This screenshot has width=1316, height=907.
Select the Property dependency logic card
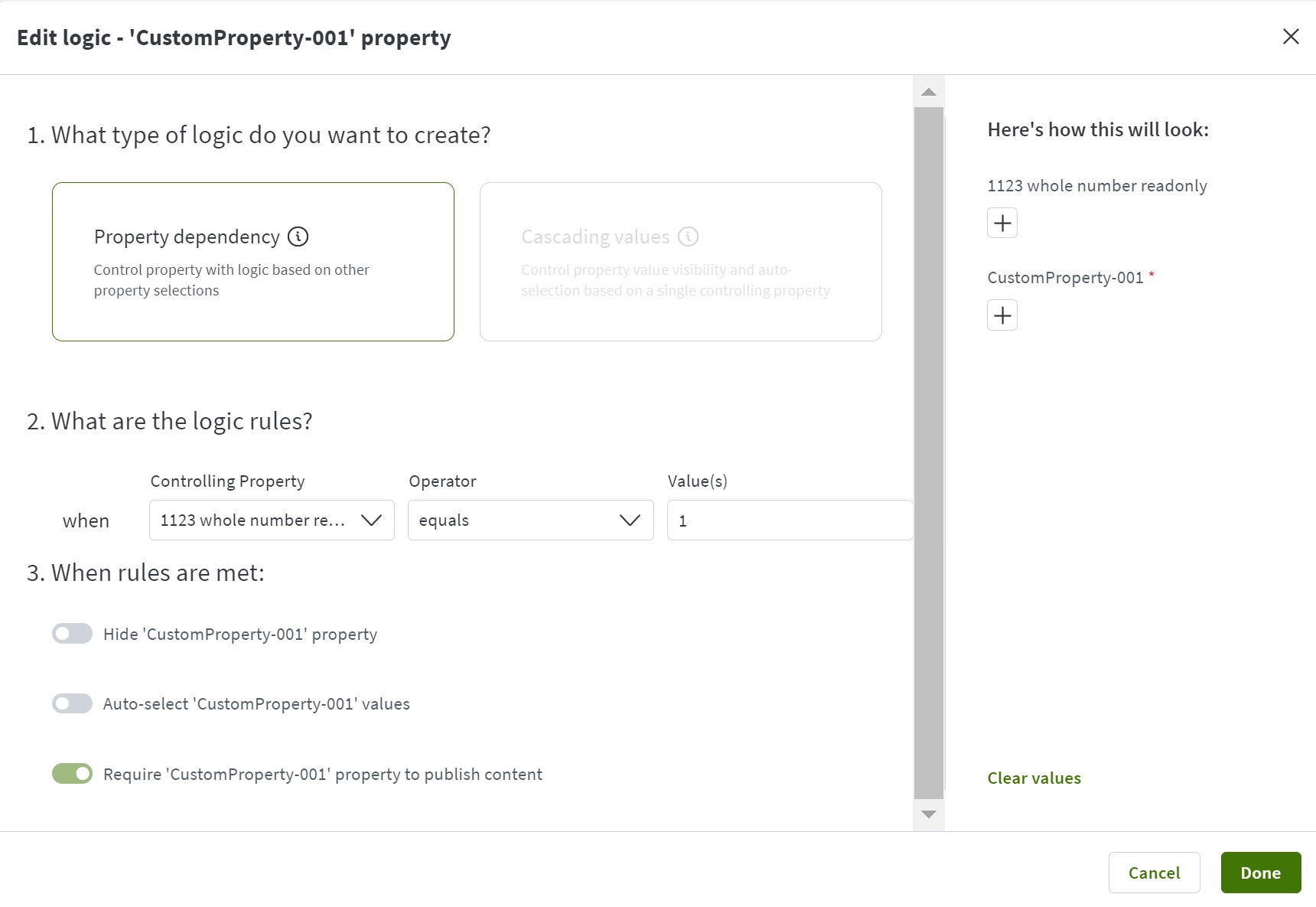(253, 262)
